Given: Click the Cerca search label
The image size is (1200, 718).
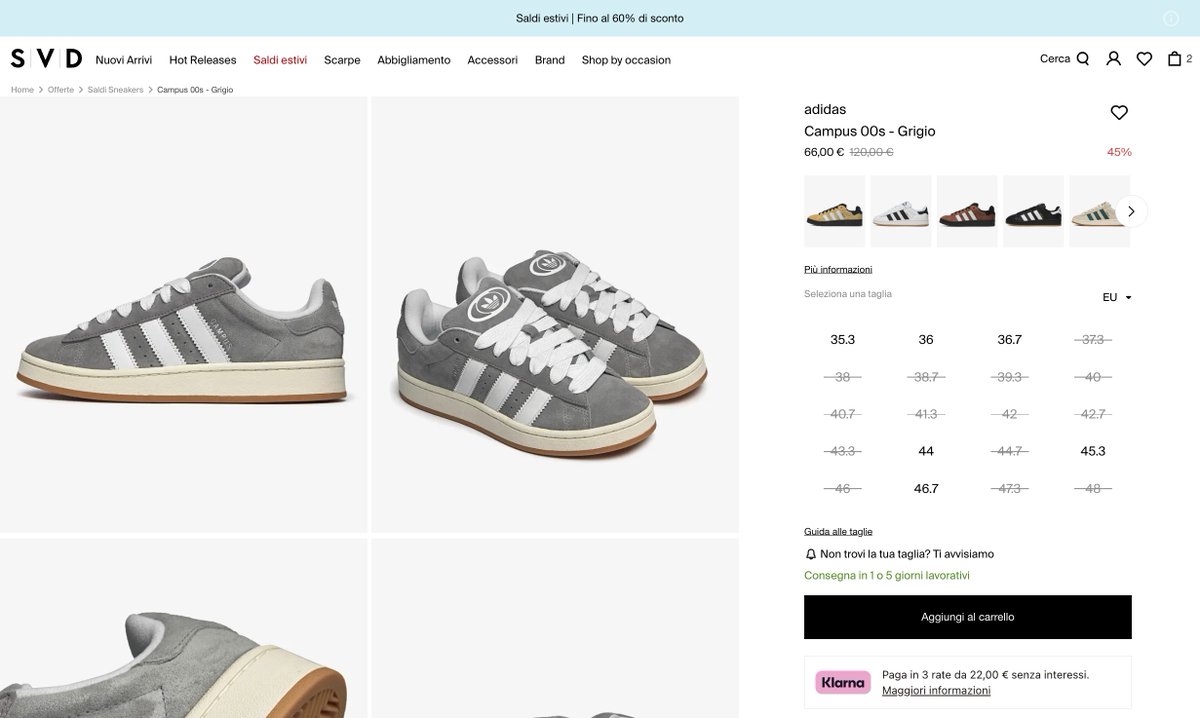Looking at the screenshot, I should tap(1055, 59).
